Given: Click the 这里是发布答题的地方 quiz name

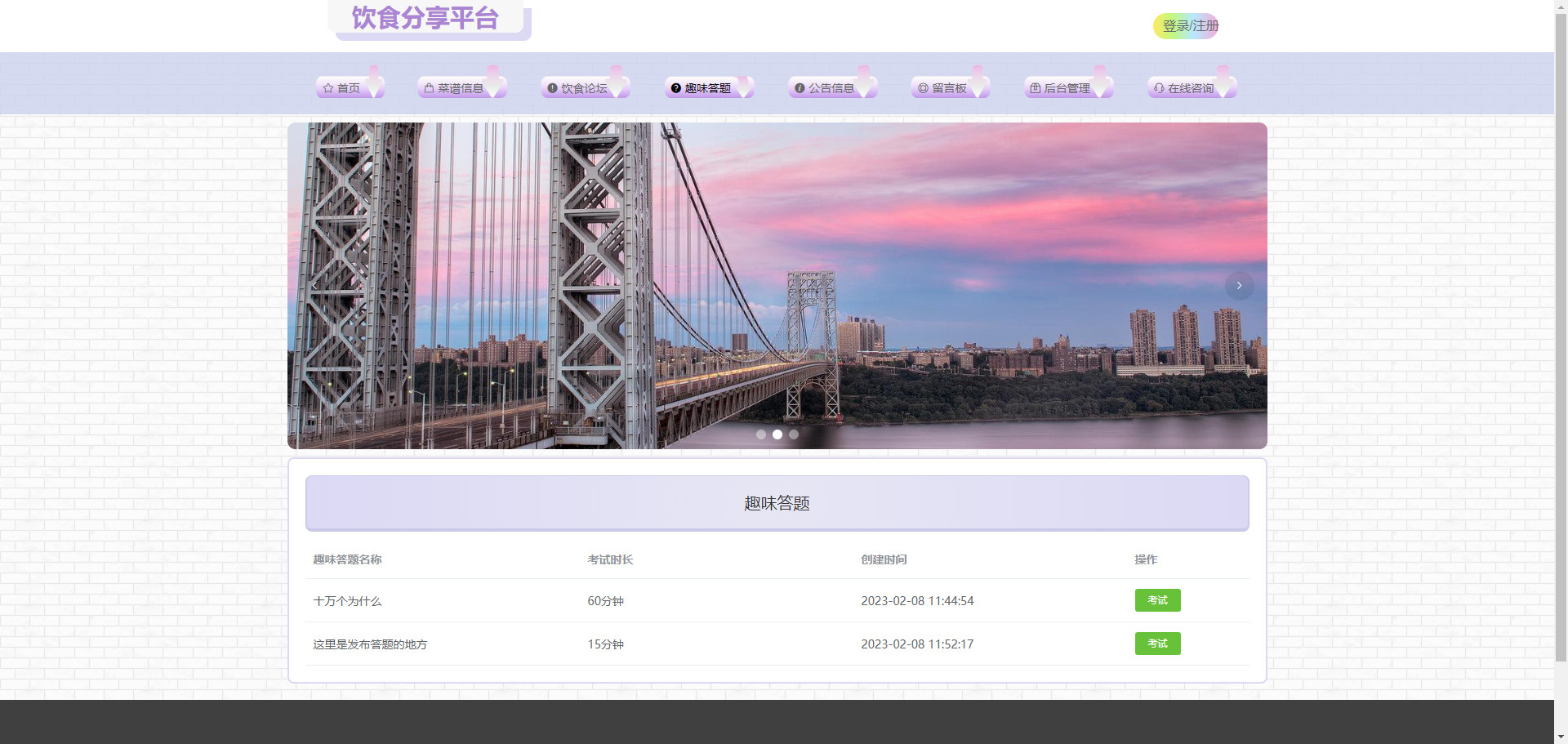Looking at the screenshot, I should (370, 644).
